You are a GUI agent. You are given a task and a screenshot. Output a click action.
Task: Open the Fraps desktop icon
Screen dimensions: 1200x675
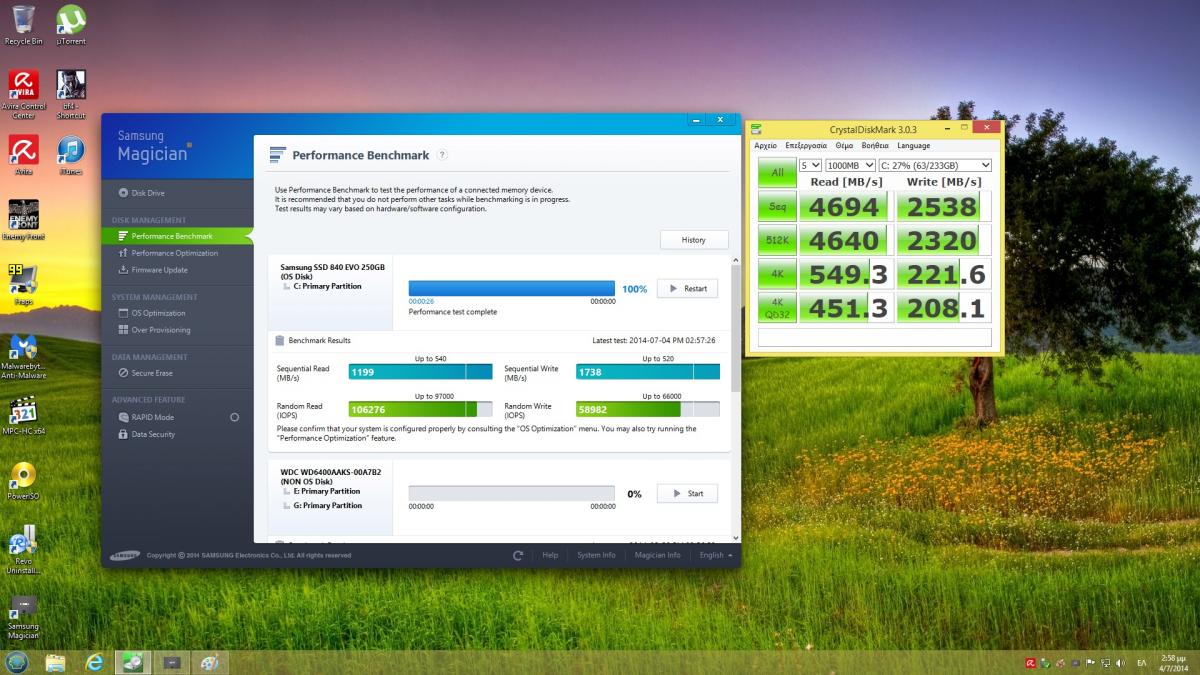(x=23, y=285)
